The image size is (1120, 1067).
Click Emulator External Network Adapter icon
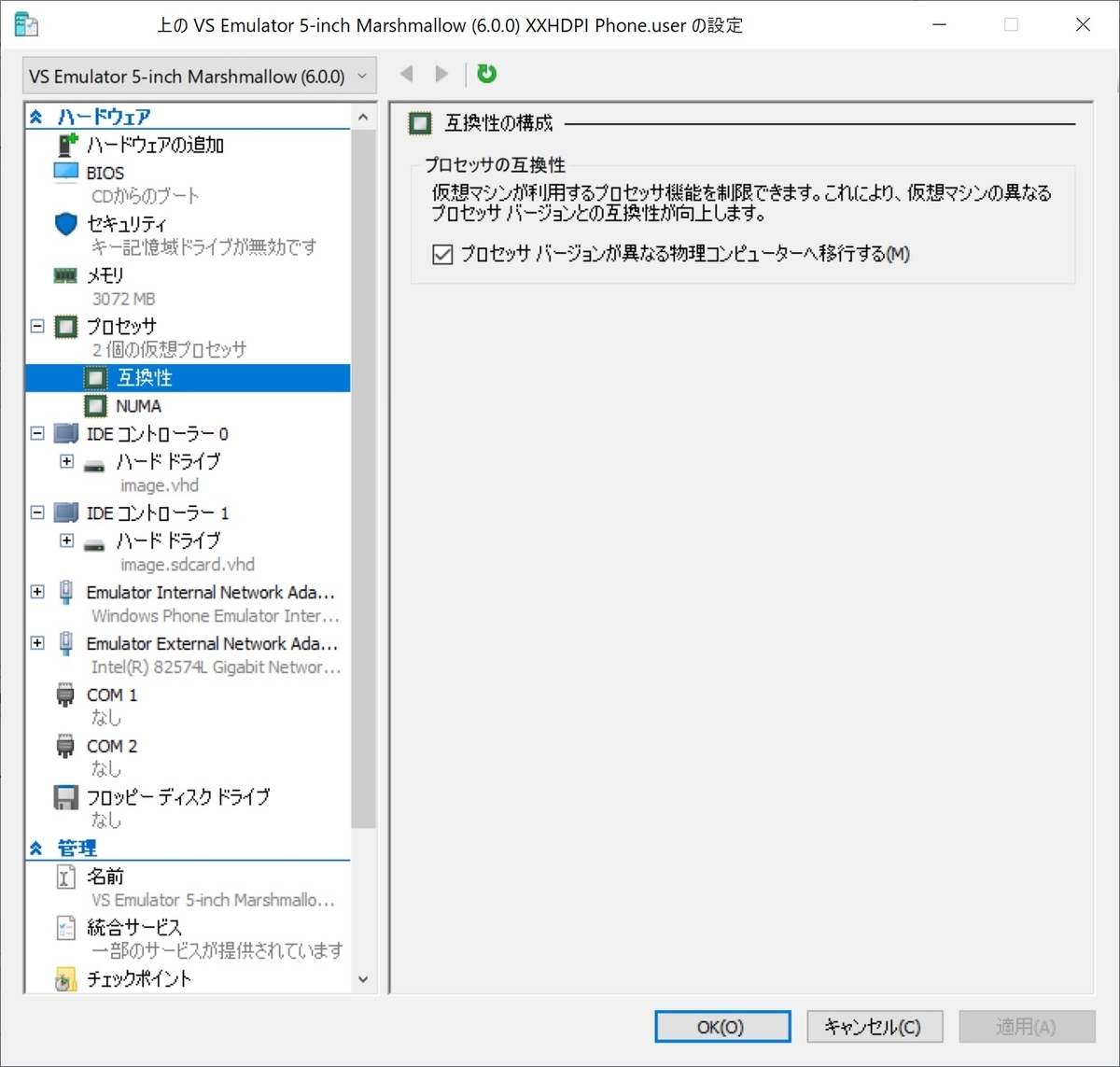tap(66, 643)
